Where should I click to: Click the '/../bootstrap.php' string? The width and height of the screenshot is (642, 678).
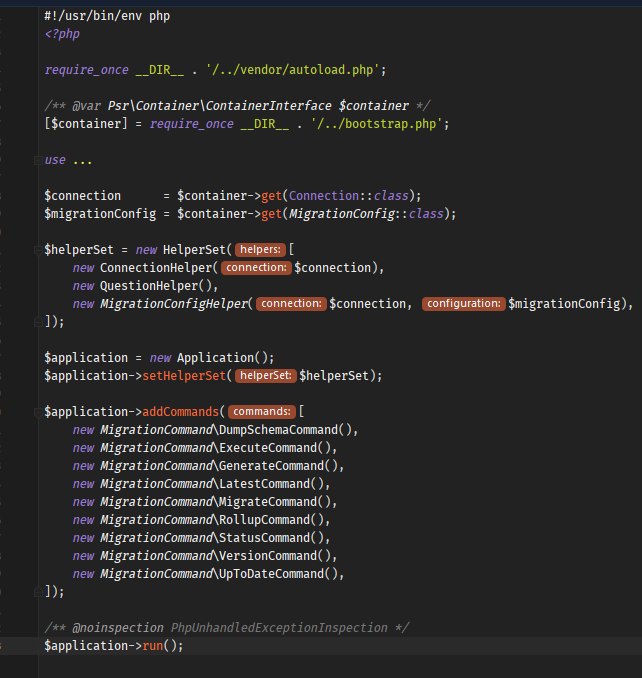pos(377,124)
